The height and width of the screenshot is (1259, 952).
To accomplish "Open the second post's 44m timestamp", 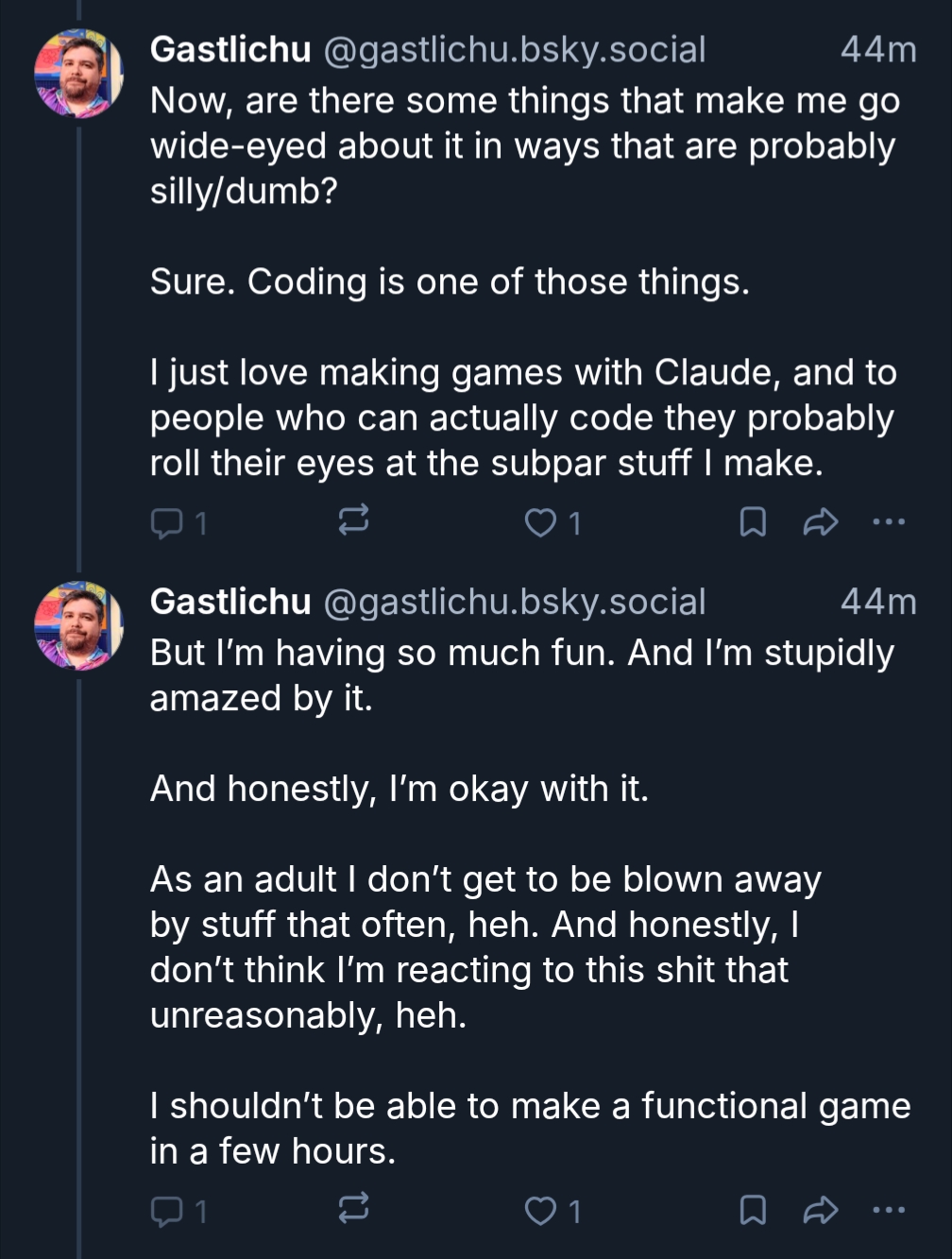I will pos(877,602).
